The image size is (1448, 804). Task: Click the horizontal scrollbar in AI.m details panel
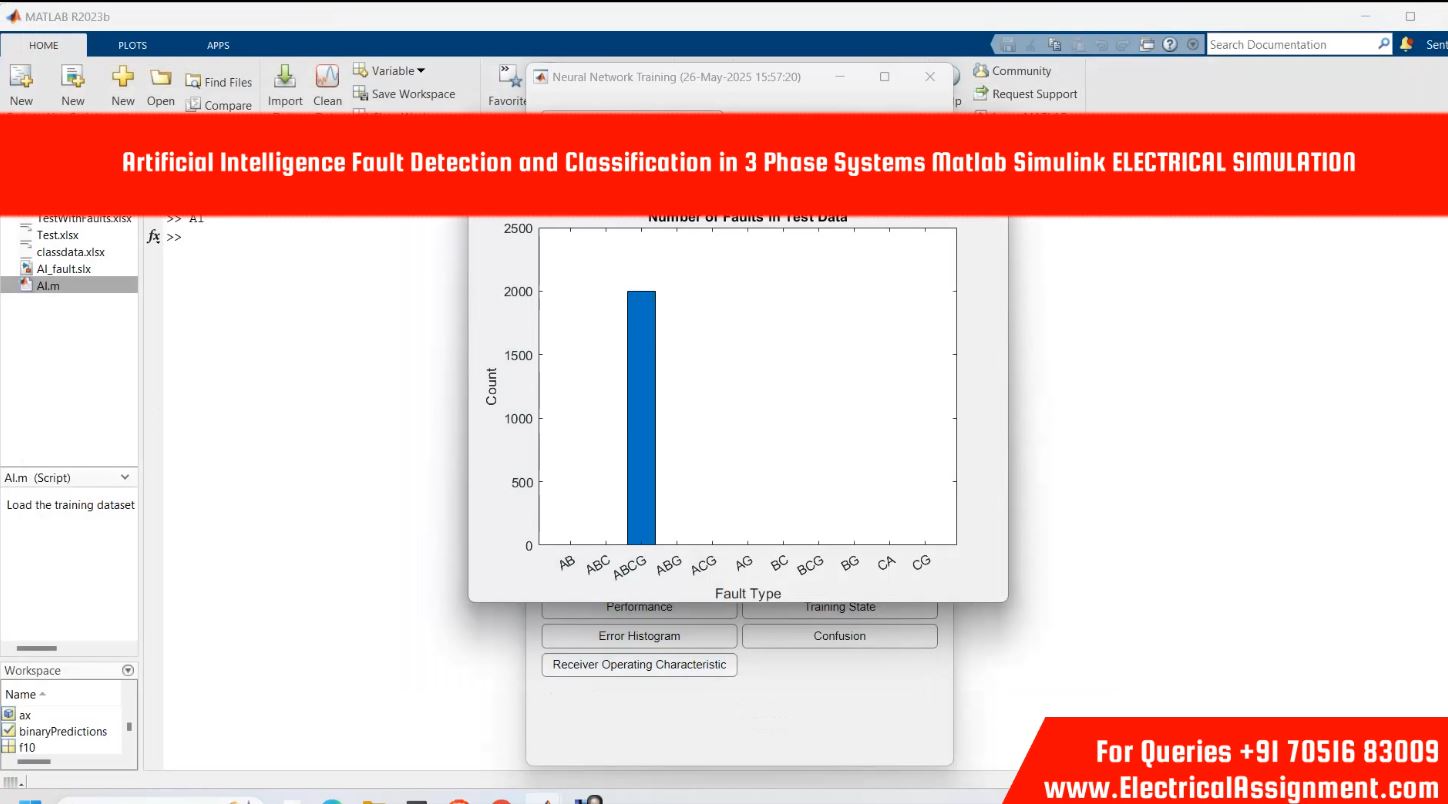click(x=37, y=648)
